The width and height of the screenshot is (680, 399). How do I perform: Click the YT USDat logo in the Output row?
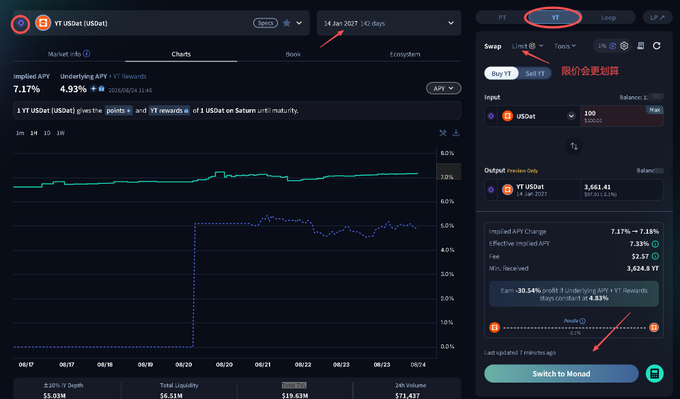[x=507, y=190]
